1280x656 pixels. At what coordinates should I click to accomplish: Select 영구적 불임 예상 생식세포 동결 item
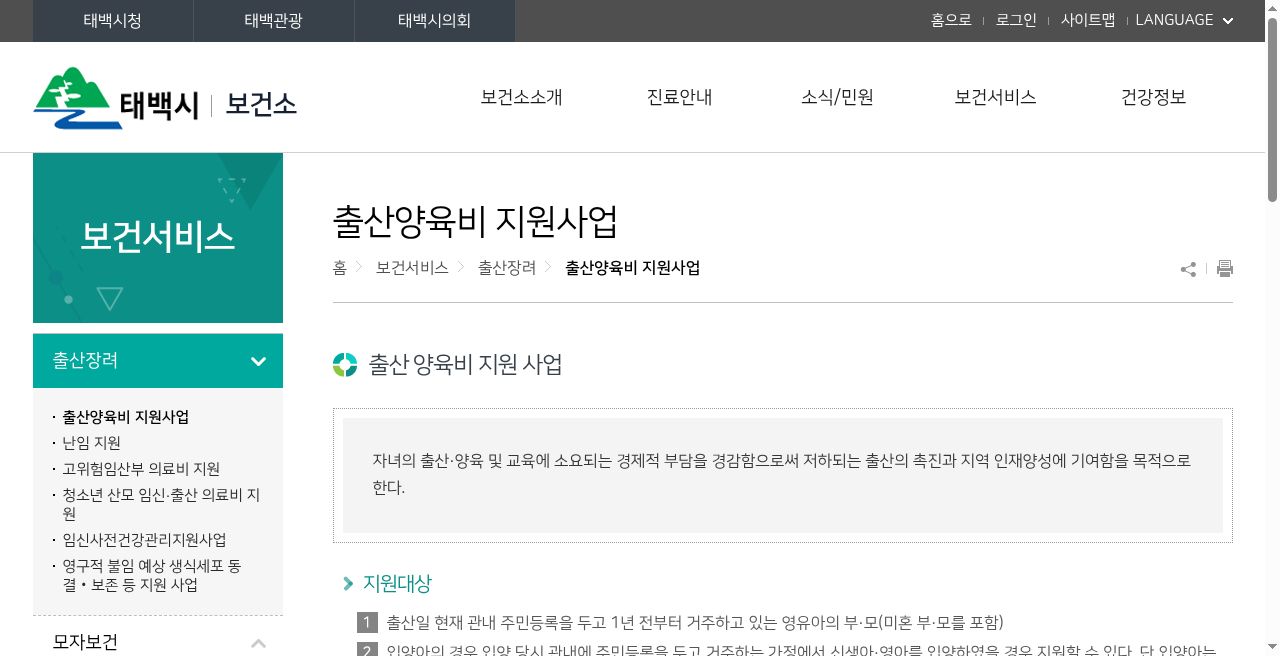click(x=152, y=575)
